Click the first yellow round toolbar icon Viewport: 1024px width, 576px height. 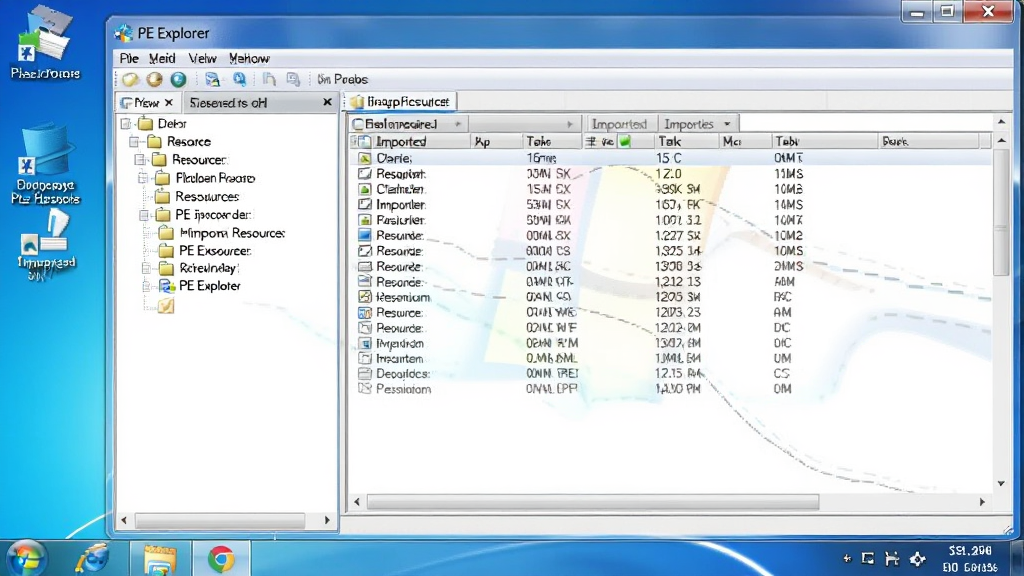131,80
